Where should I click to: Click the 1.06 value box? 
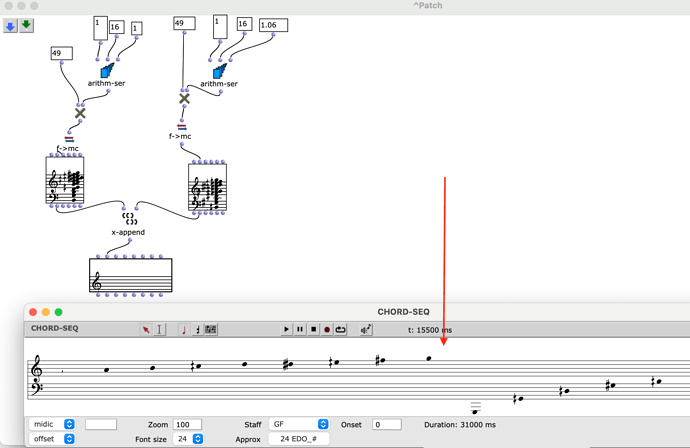click(273, 25)
